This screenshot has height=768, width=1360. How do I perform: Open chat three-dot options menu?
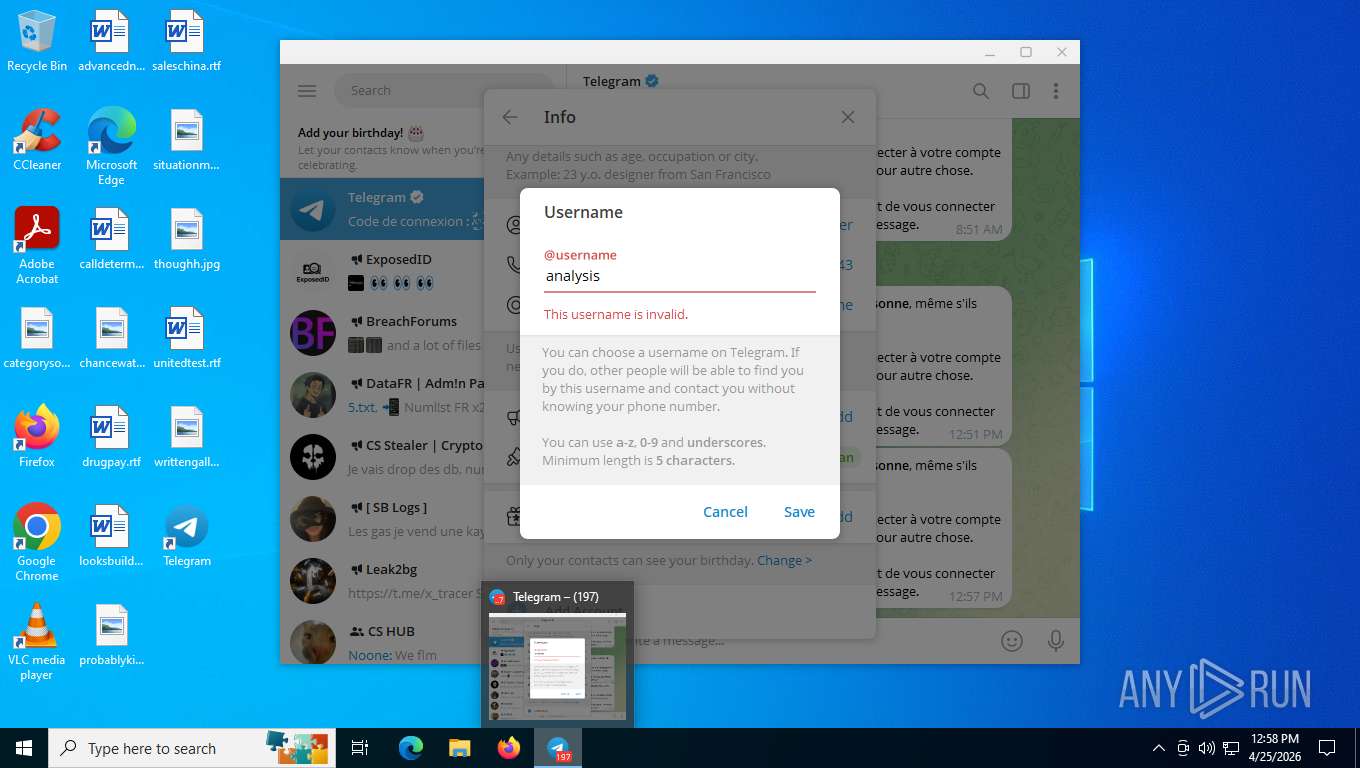pyautogui.click(x=1056, y=91)
